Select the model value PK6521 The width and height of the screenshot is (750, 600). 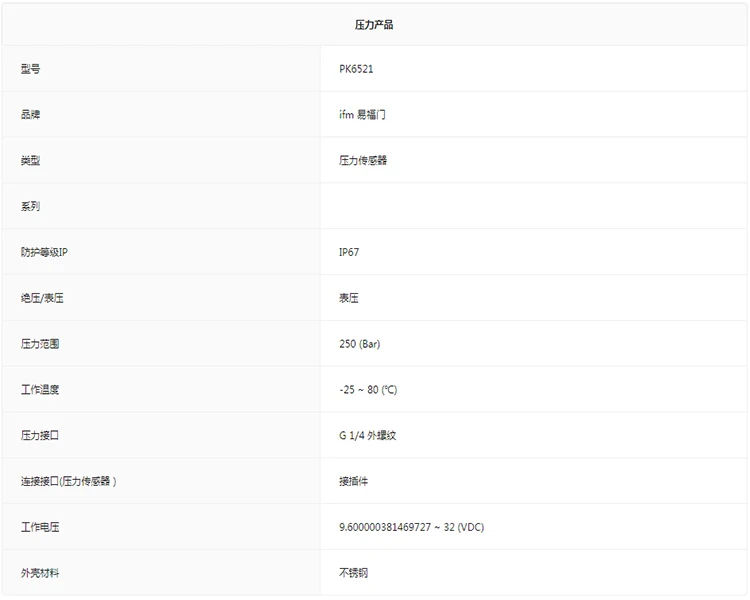[356, 69]
